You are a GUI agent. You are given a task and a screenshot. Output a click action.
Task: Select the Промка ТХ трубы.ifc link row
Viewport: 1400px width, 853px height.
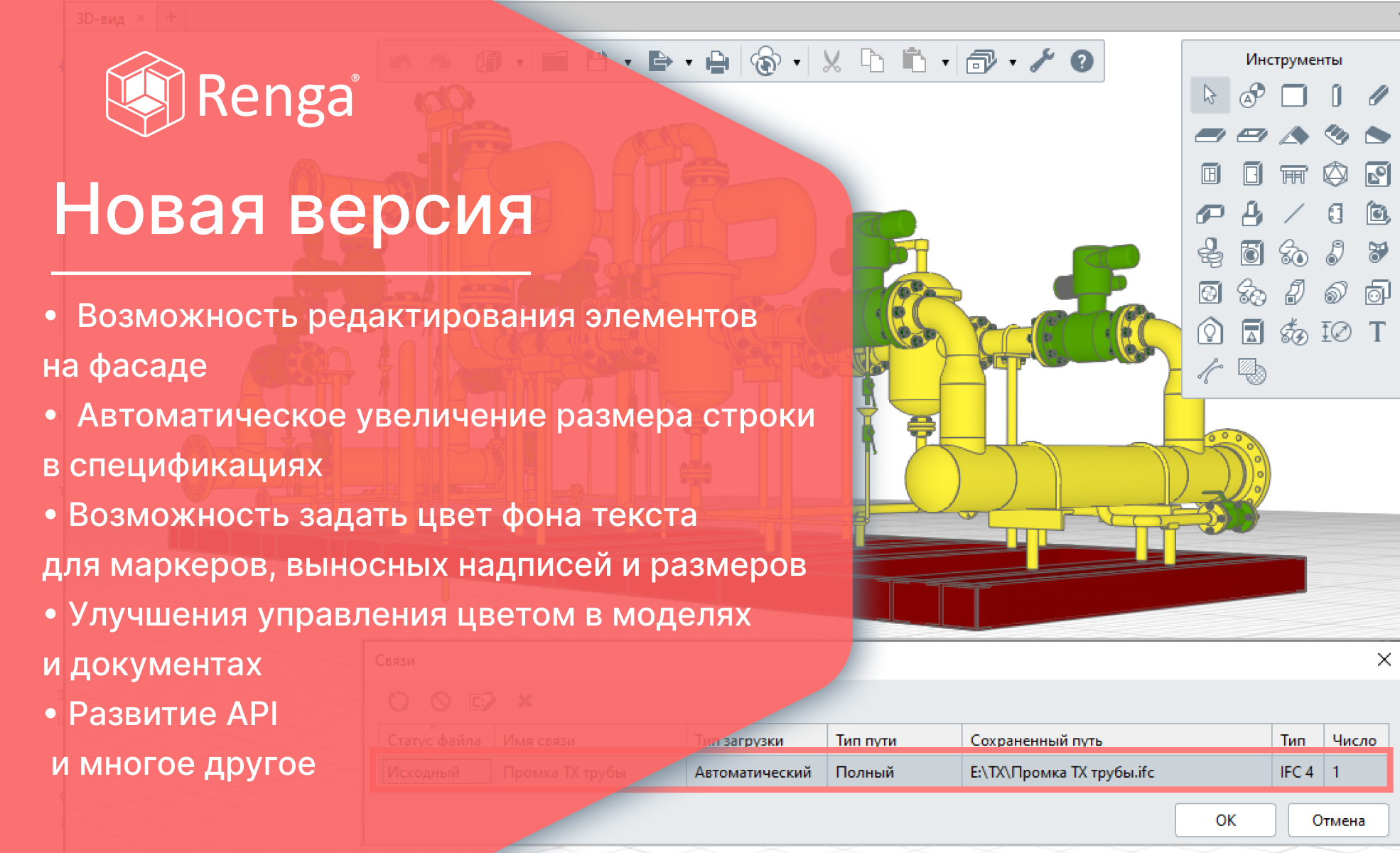pos(1062,772)
